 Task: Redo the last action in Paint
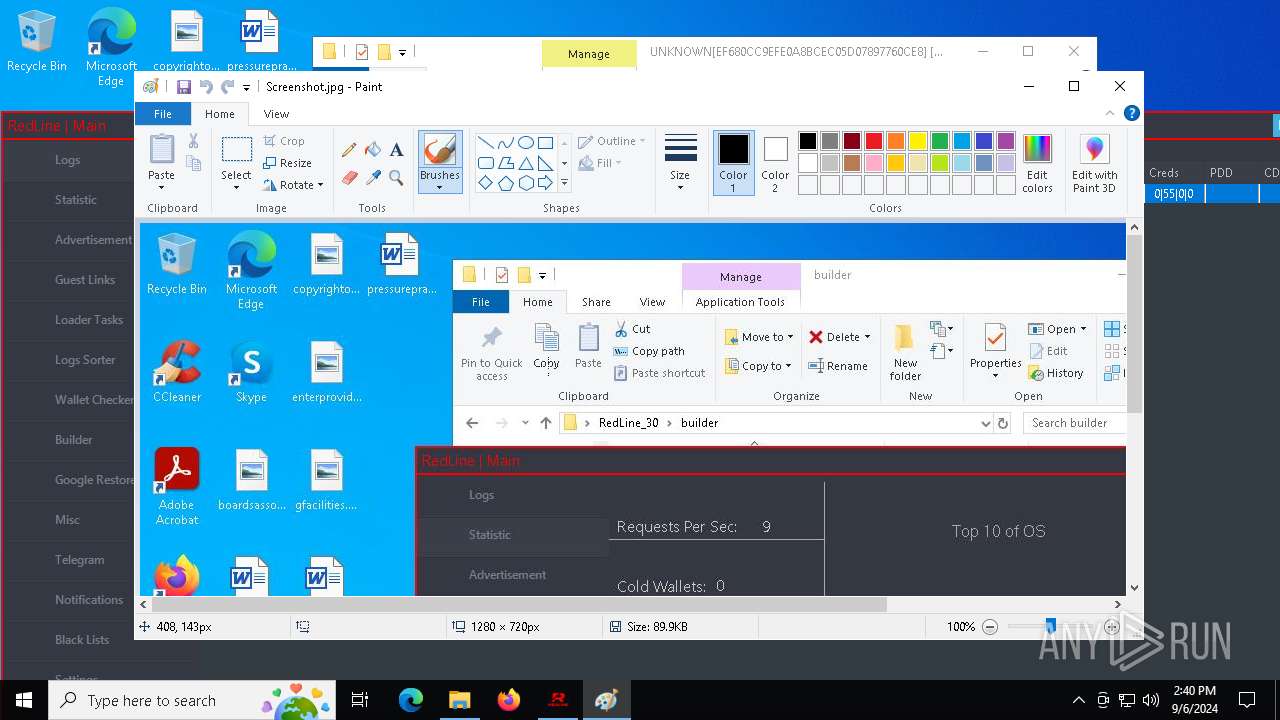pos(228,87)
